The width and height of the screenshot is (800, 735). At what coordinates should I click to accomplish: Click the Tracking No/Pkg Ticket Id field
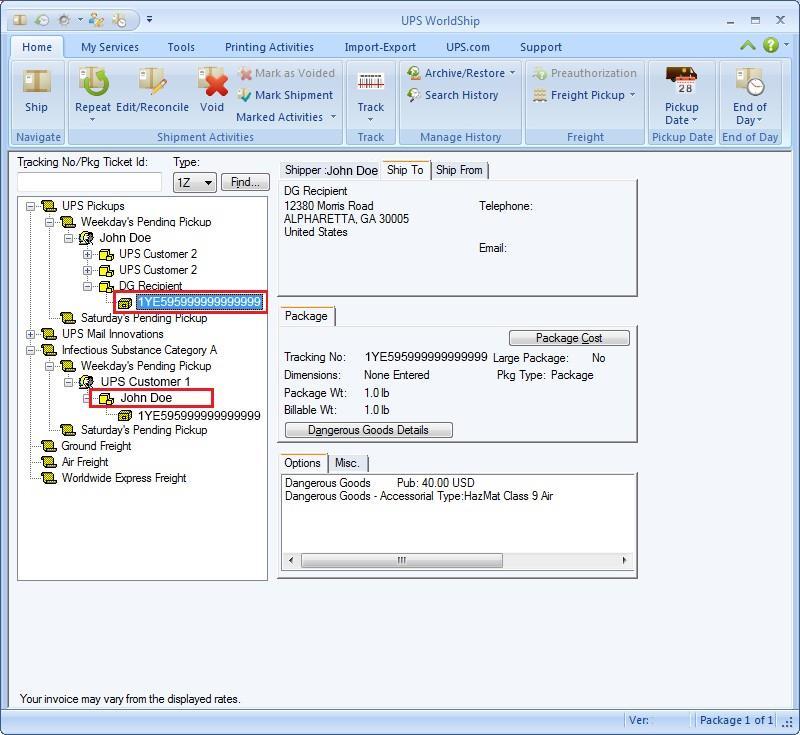pos(90,182)
